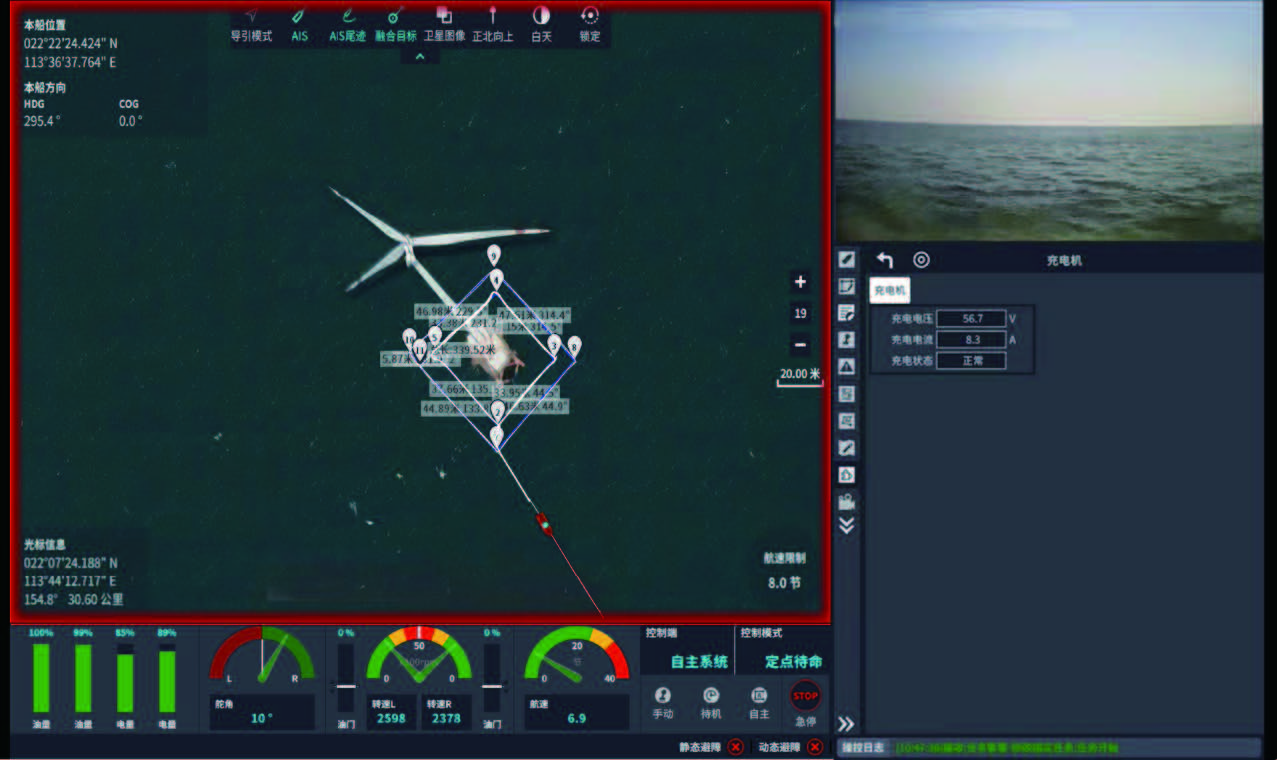Zoom in the map with plus button

pos(800,282)
